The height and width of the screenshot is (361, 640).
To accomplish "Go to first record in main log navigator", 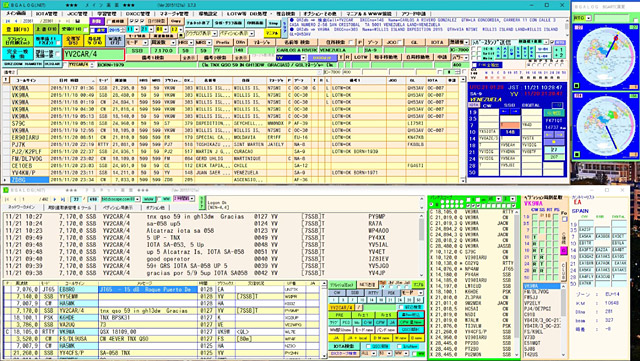I will tap(8, 21).
